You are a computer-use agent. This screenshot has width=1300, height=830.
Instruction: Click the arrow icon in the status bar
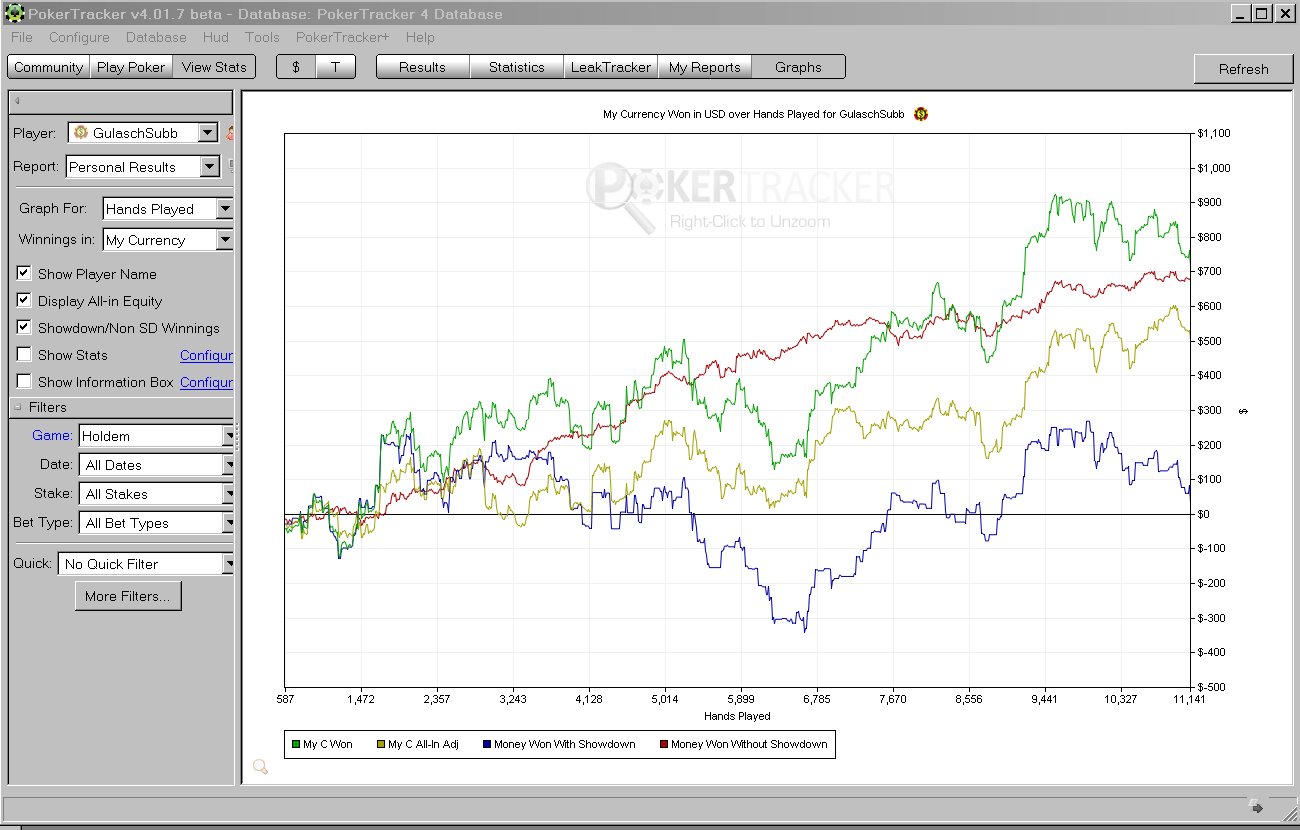point(1256,808)
